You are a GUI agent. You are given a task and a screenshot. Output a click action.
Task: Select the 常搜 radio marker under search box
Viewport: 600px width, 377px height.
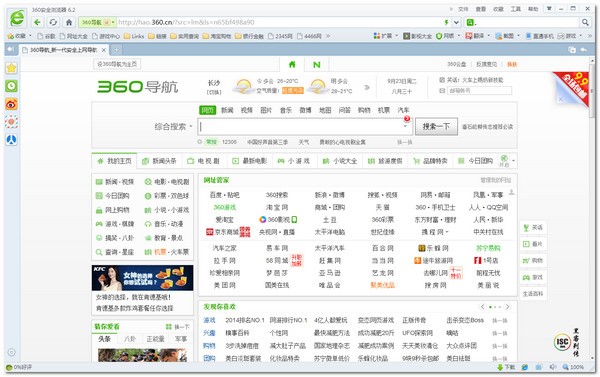(x=199, y=142)
